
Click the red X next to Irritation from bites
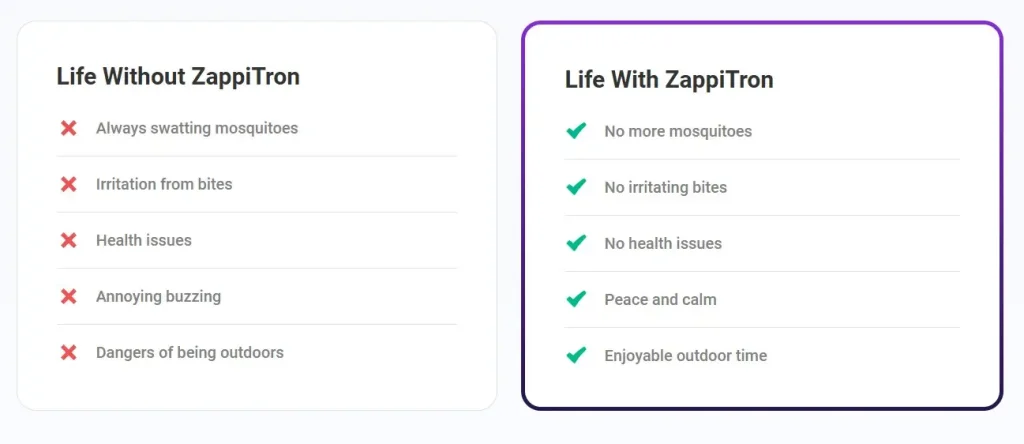coord(69,184)
